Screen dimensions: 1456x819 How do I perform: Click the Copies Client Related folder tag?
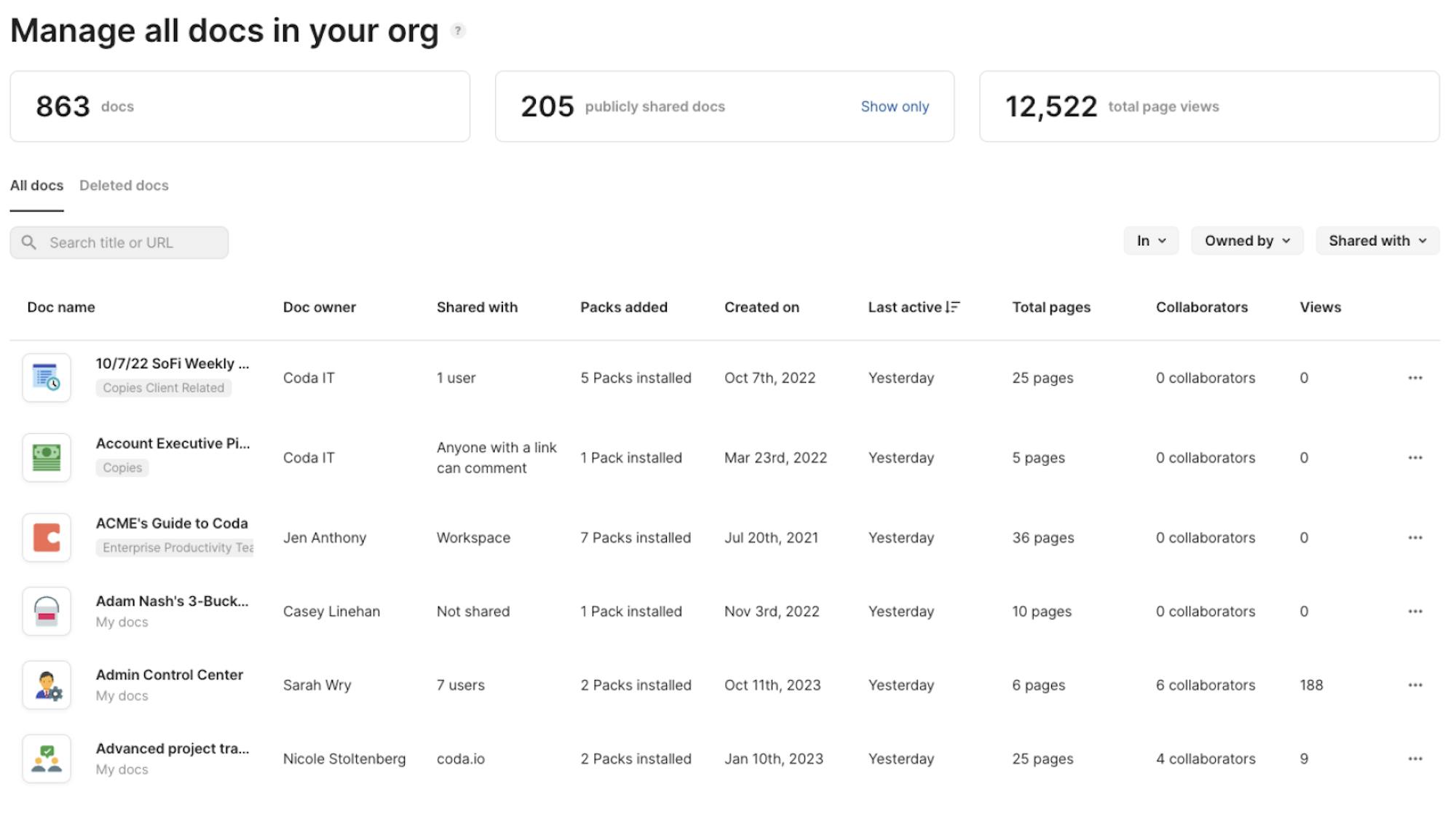163,388
